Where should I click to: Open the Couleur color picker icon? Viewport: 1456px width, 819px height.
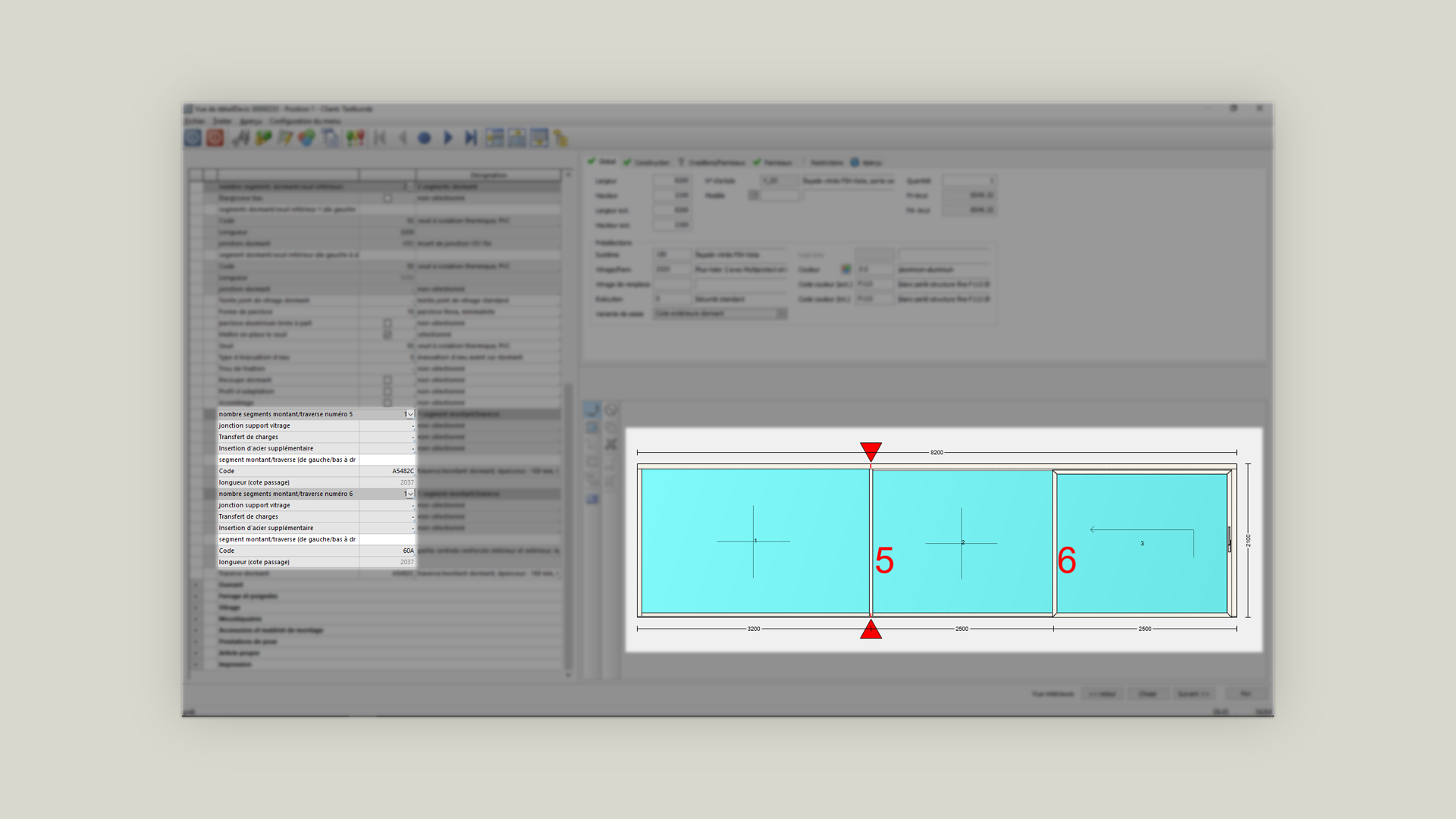tap(846, 269)
